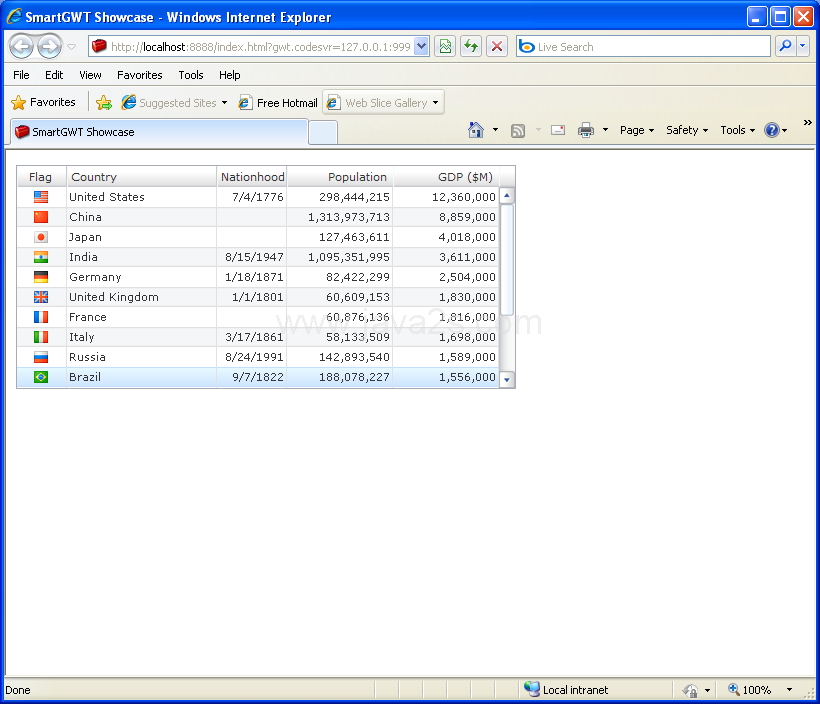
Task: Click the Stop loading red X icon
Action: 497,47
